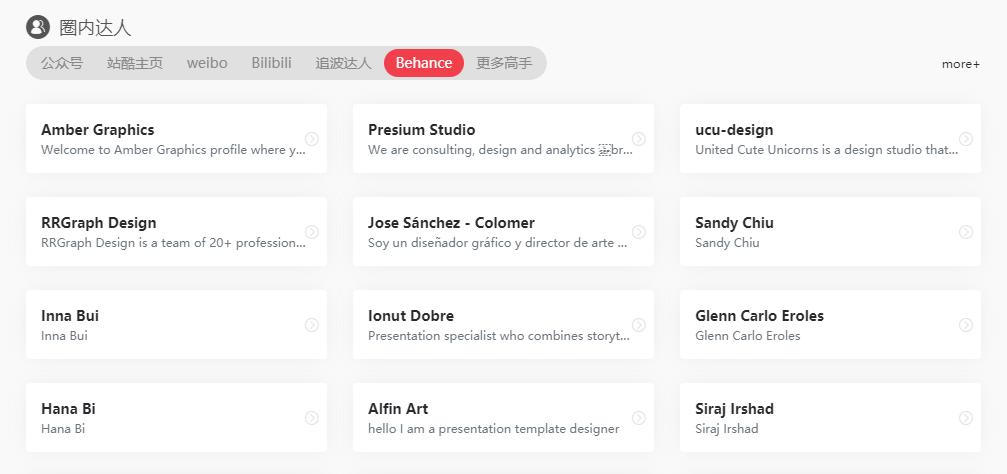
Task: Open the Bilibili tab
Action: tap(272, 63)
